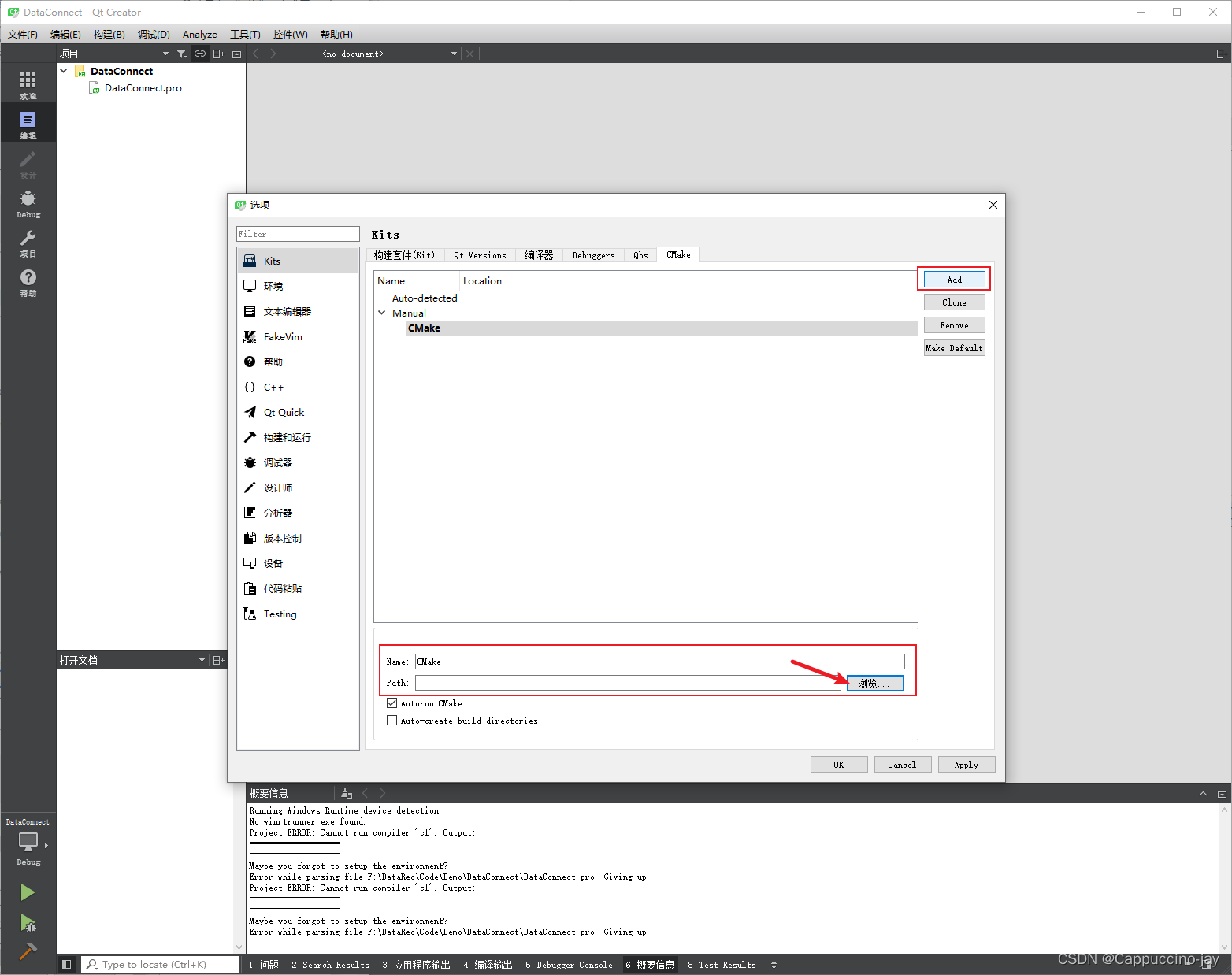Open the 项目 panel selector dropdown
The width and height of the screenshot is (1232, 975).
(165, 53)
